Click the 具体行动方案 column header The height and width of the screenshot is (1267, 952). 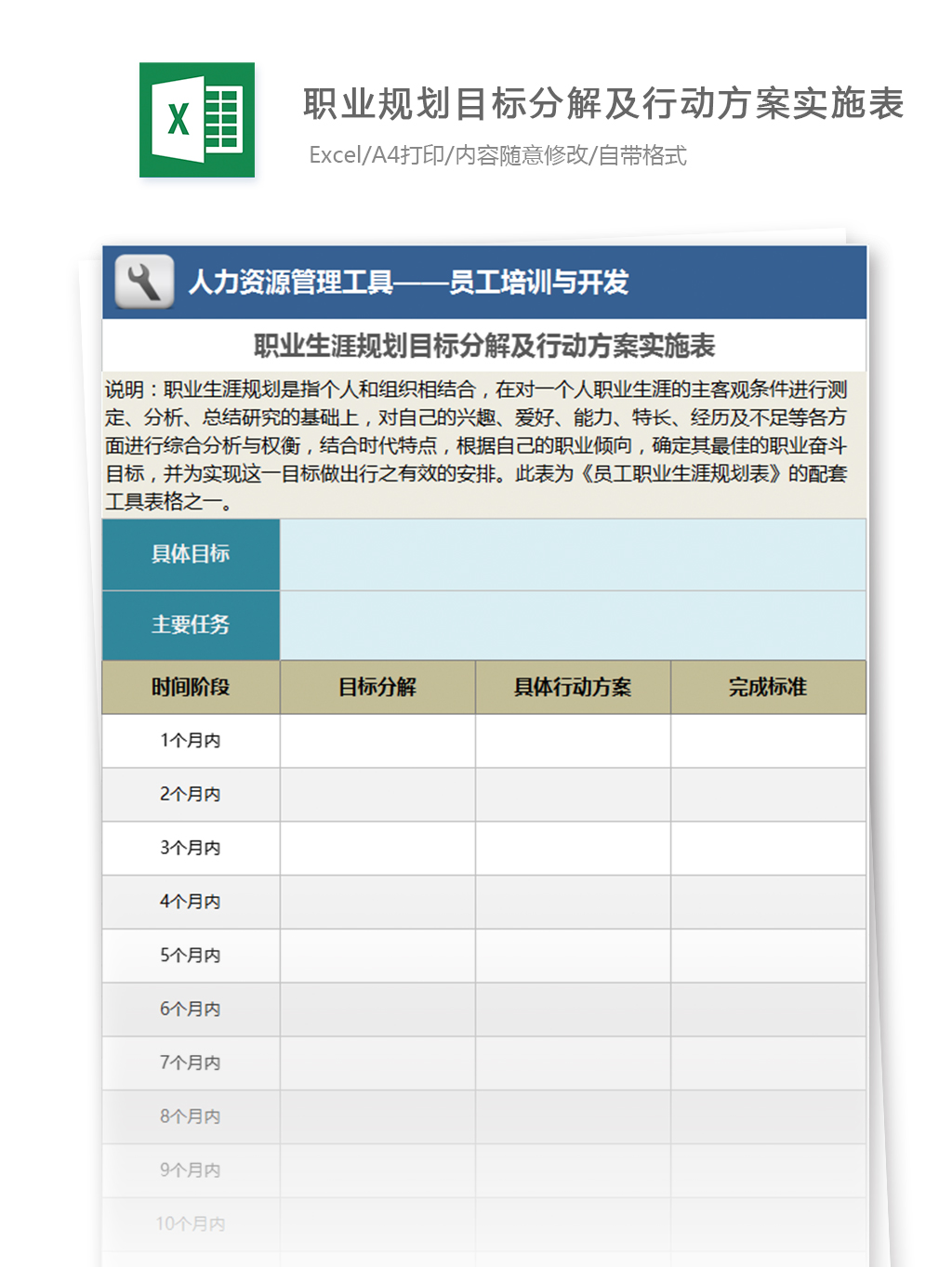[573, 687]
